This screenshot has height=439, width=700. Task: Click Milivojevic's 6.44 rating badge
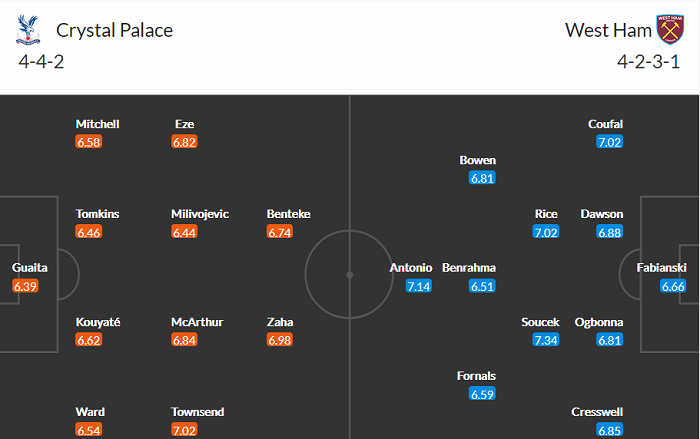point(185,232)
